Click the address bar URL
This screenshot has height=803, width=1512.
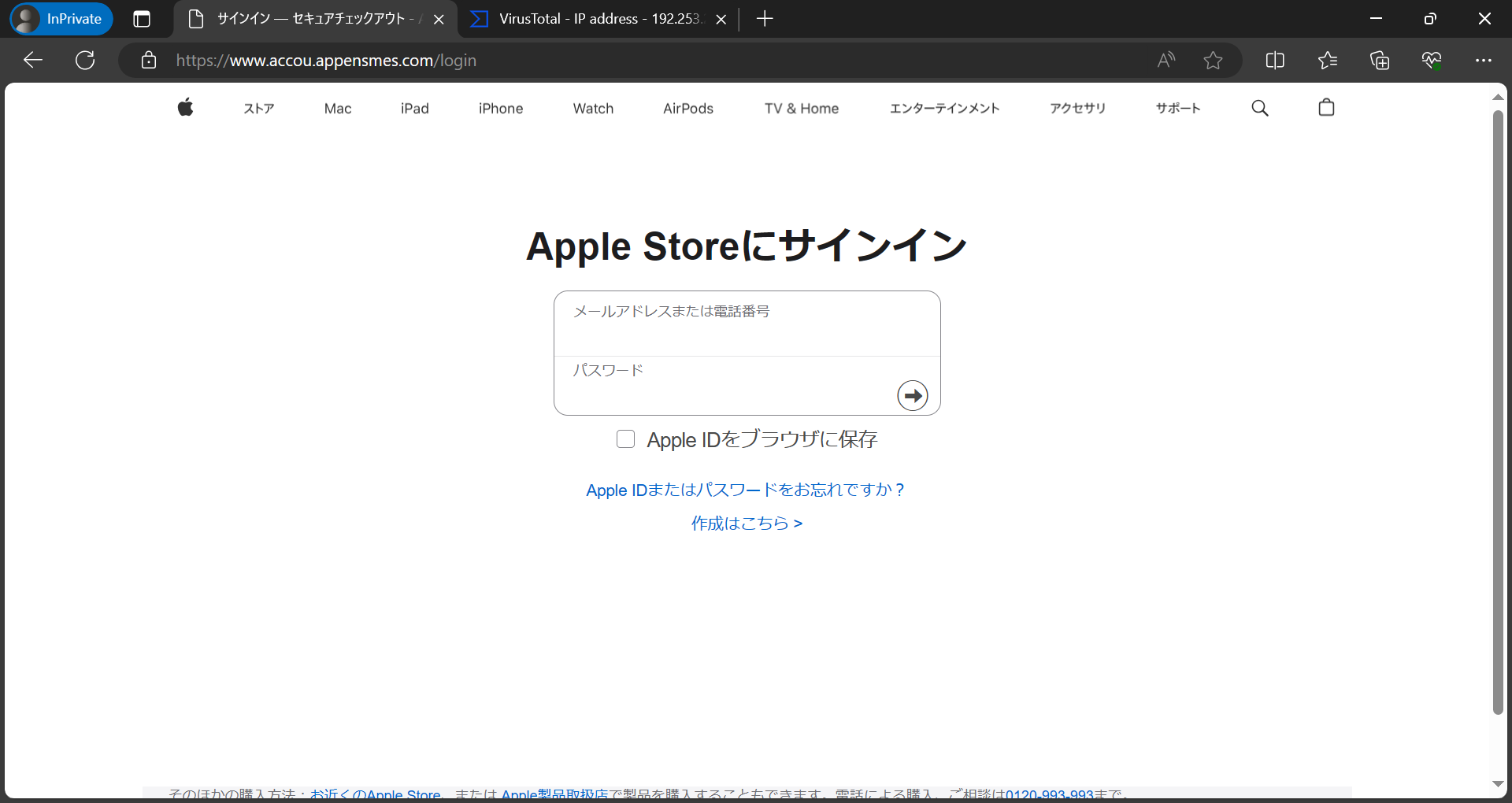tap(326, 61)
